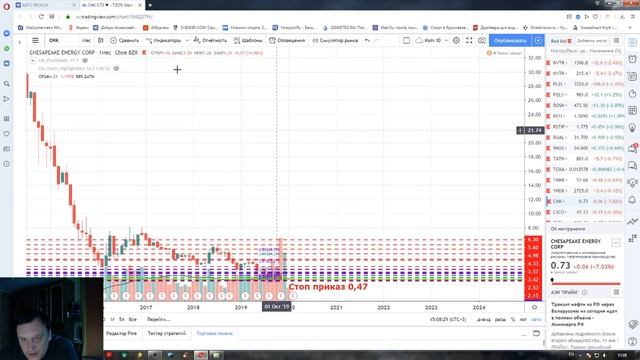Open Отчётность (Financials) menu
Image resolution: width=640 pixels, height=360 pixels.
pos(210,40)
